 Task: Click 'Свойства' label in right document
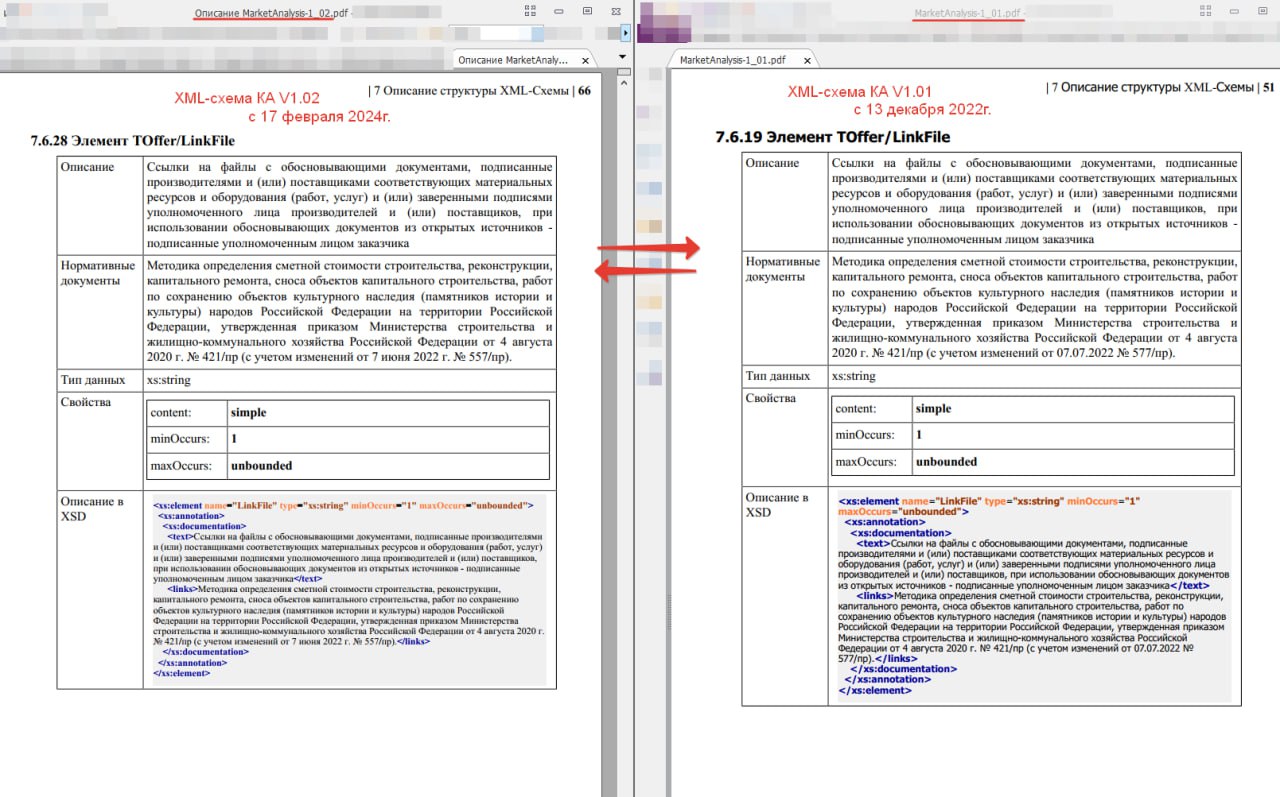click(x=771, y=398)
